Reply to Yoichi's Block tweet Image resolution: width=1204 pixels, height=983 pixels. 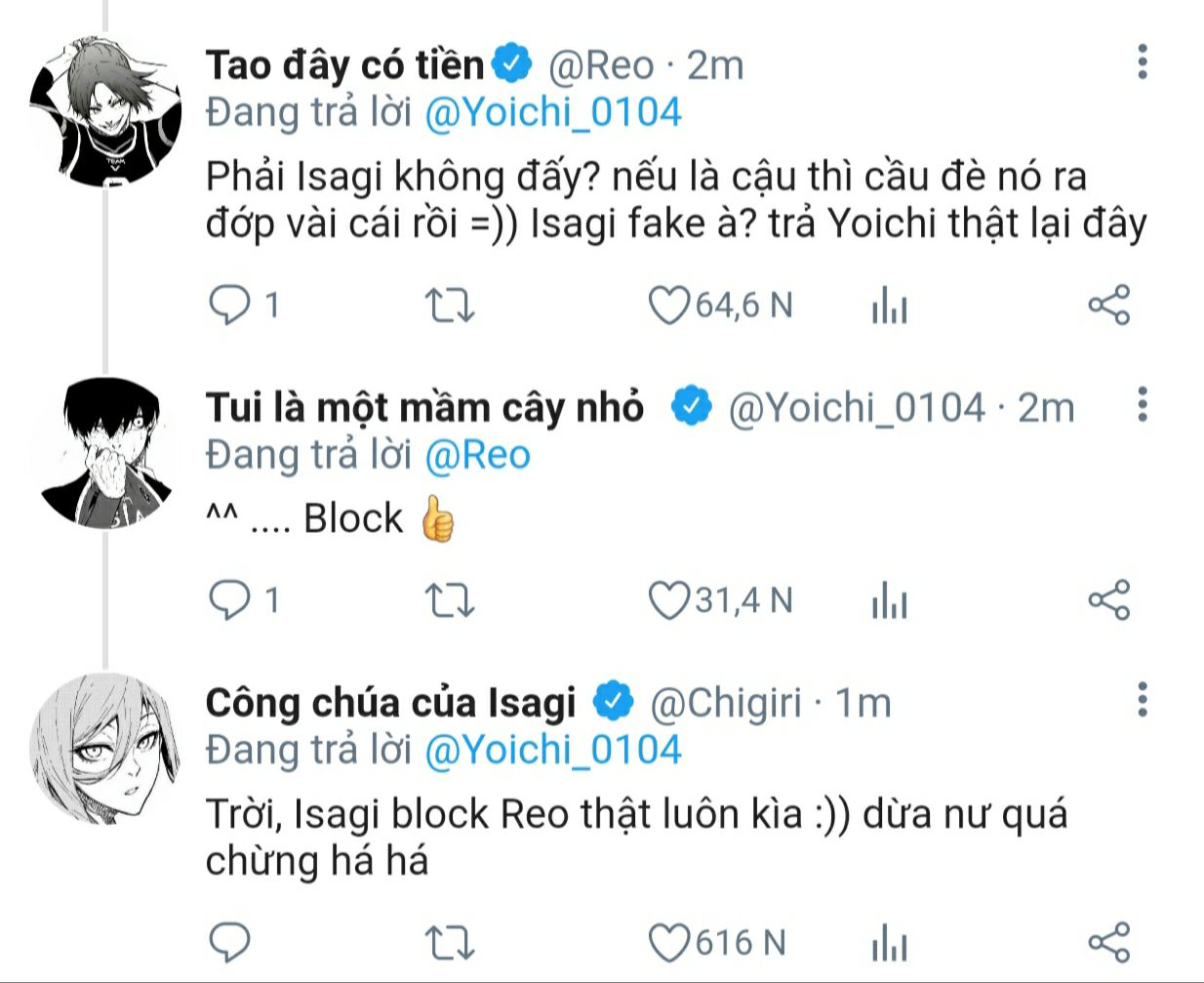tap(230, 599)
